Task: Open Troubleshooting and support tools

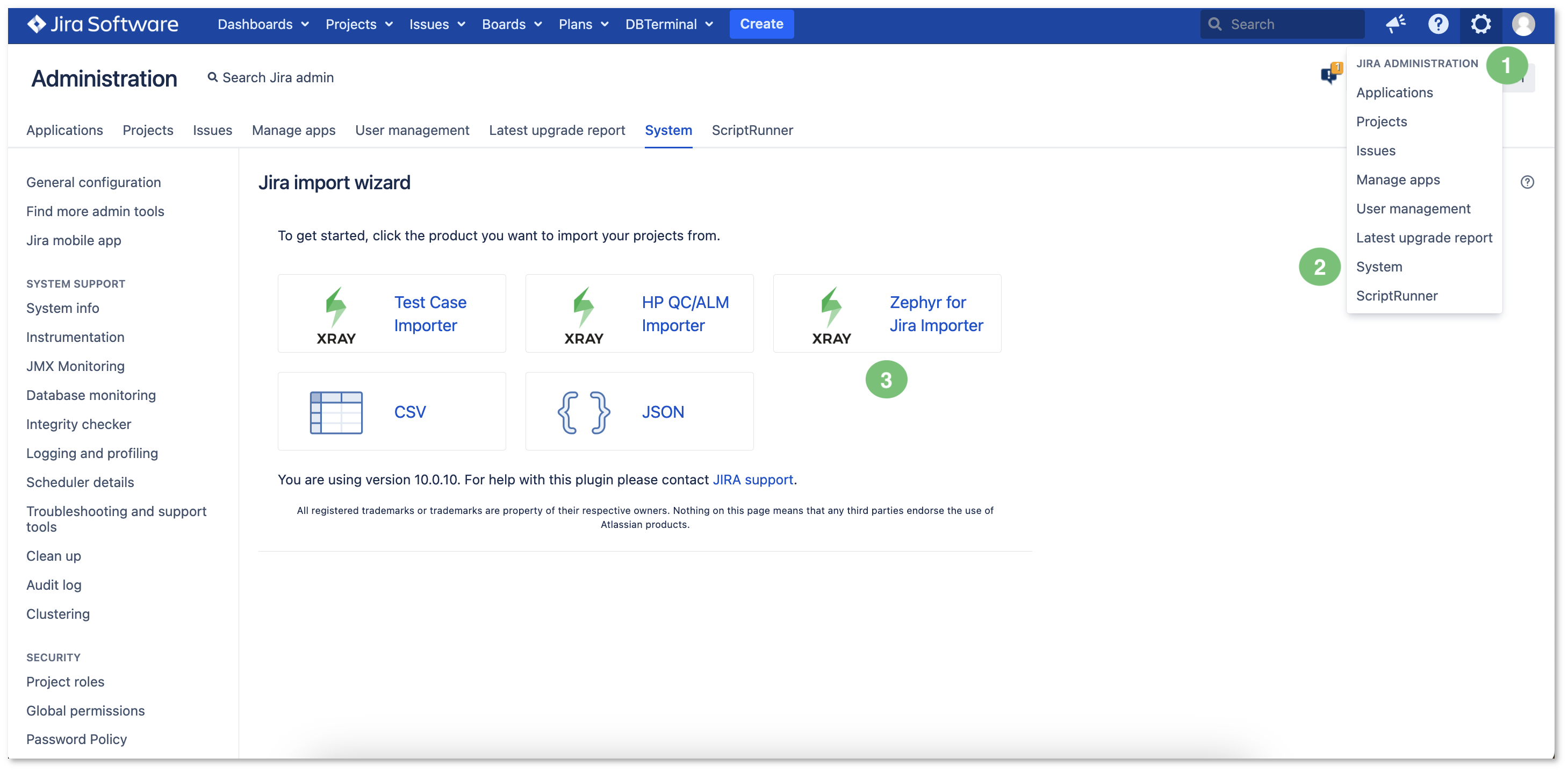Action: click(116, 519)
